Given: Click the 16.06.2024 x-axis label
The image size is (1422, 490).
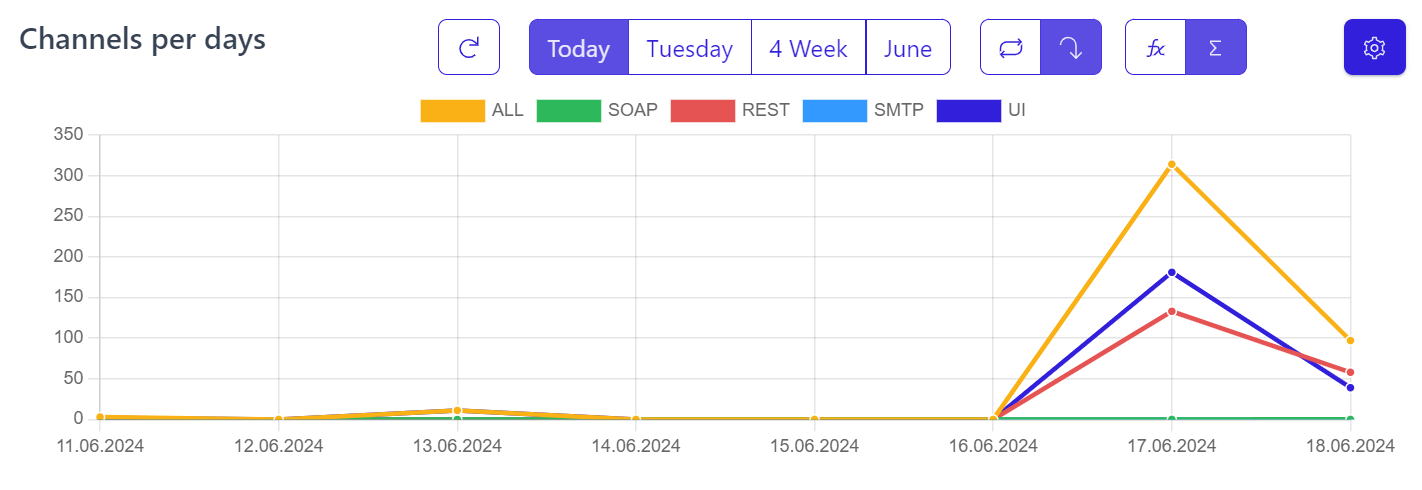Looking at the screenshot, I should click(x=993, y=446).
